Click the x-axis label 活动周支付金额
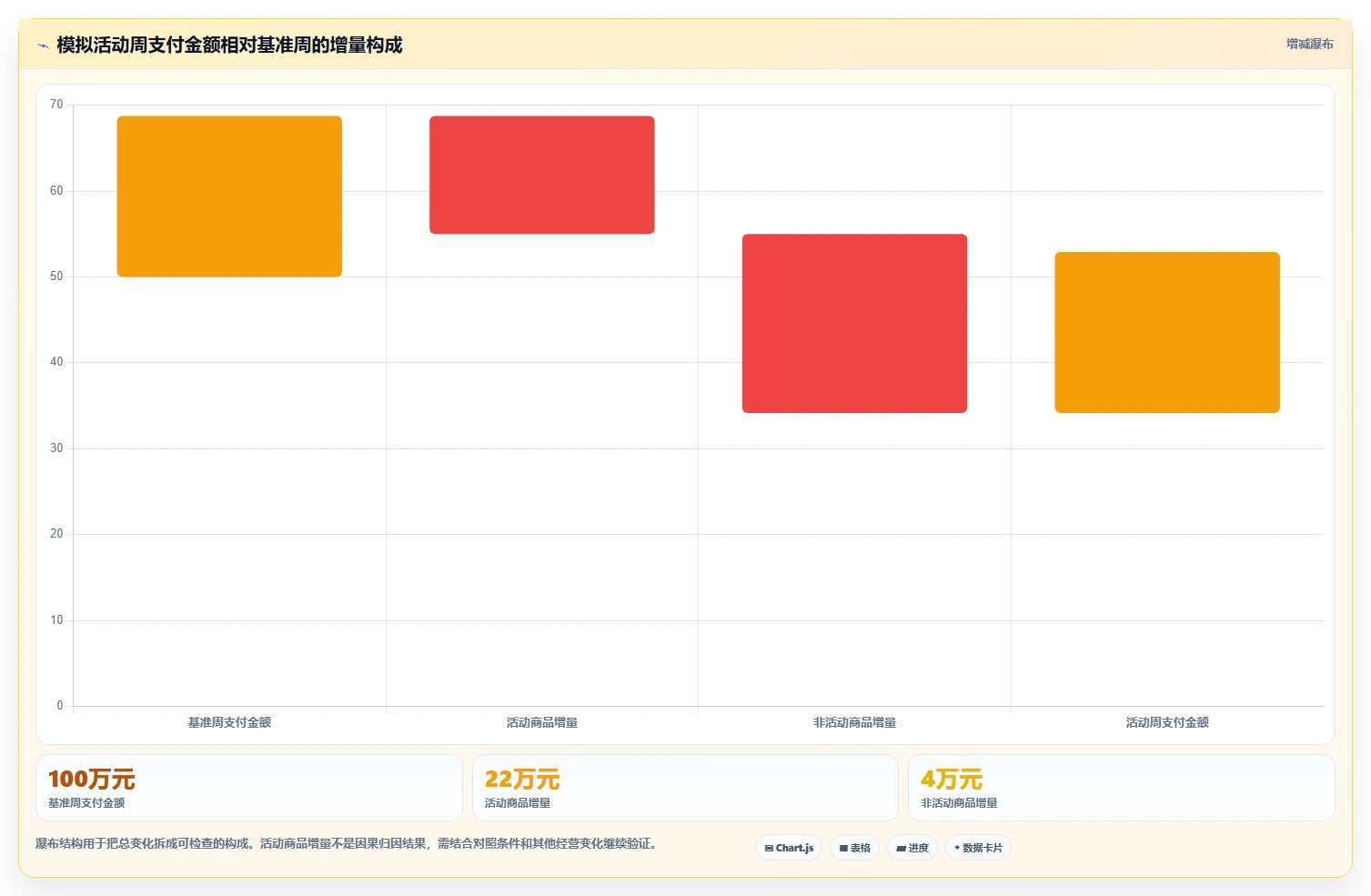Screen dimensions: 1371x896 click(x=1167, y=722)
